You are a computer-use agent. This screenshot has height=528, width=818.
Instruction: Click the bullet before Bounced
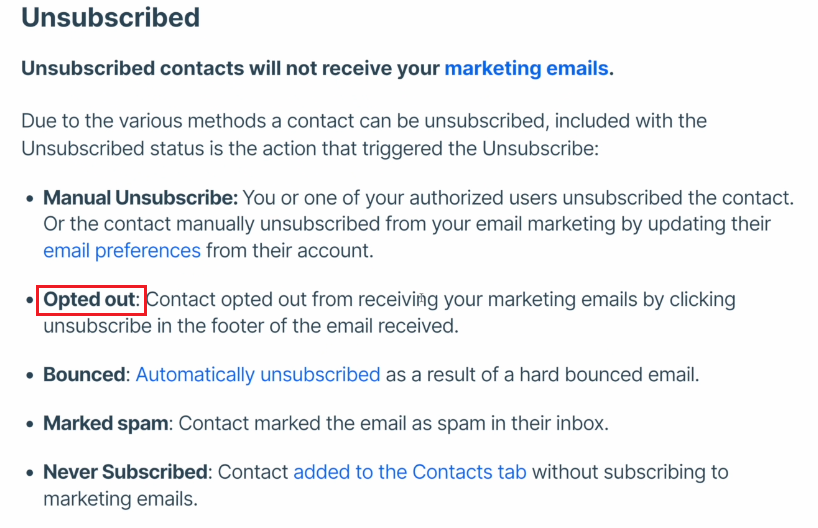(x=30, y=376)
